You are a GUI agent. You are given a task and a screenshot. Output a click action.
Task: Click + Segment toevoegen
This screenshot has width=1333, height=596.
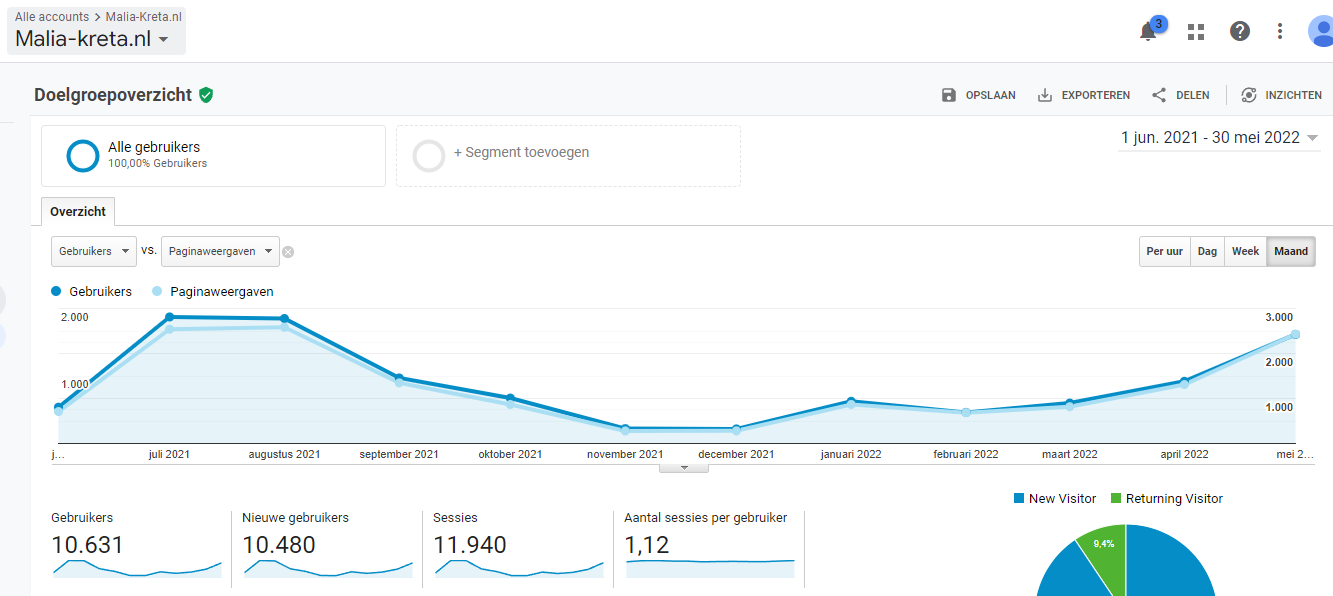[568, 155]
